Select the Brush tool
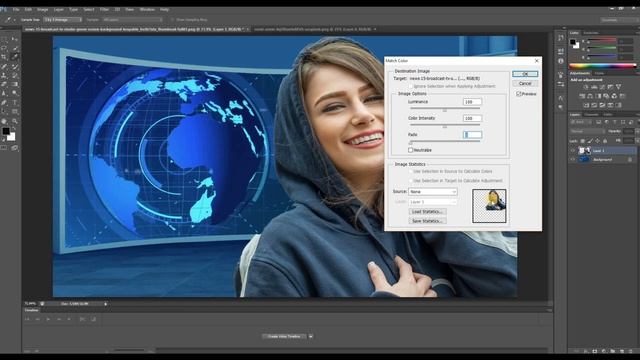640x360 pixels. 15,66
